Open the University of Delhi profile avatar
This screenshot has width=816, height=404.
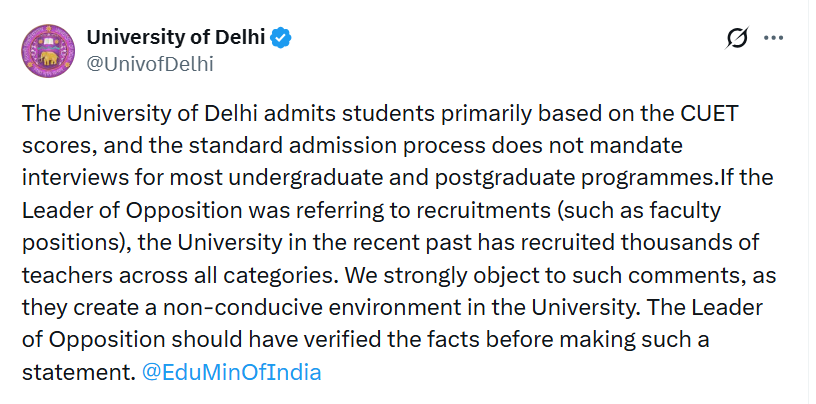(48, 51)
